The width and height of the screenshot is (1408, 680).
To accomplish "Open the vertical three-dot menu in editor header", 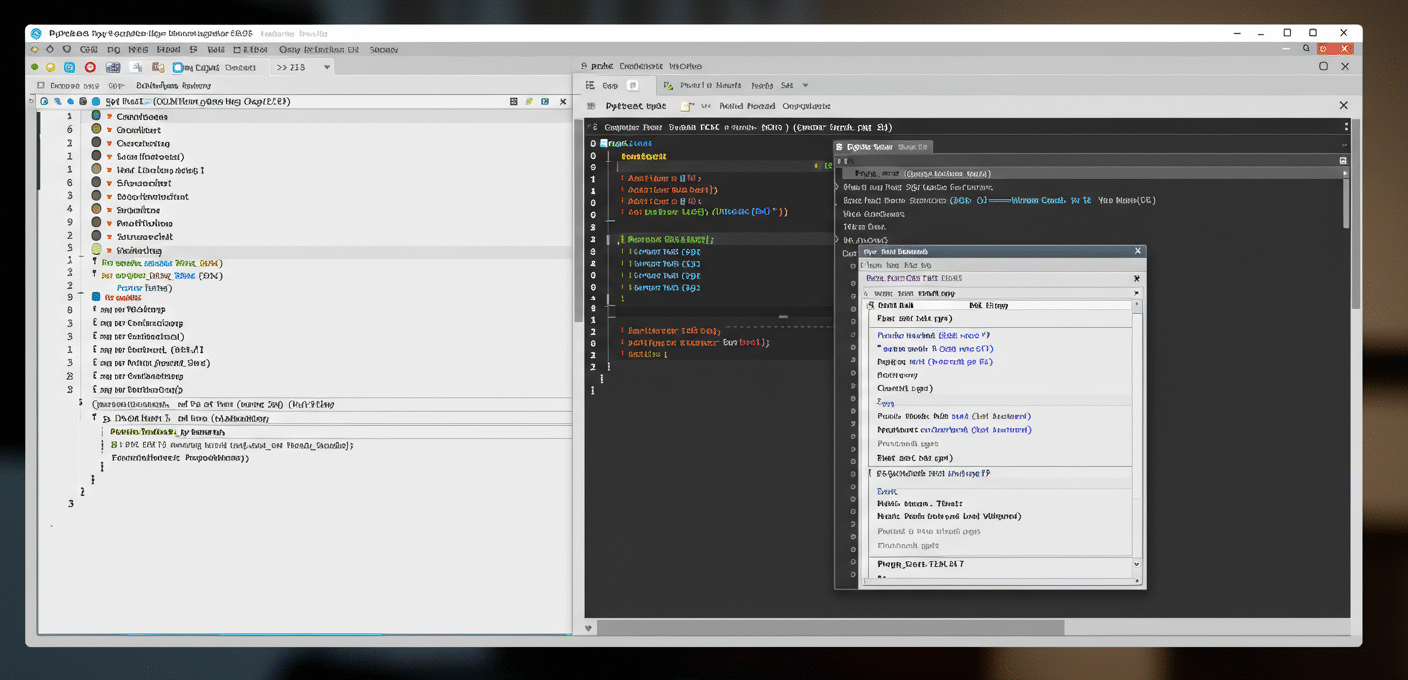I will [1346, 127].
